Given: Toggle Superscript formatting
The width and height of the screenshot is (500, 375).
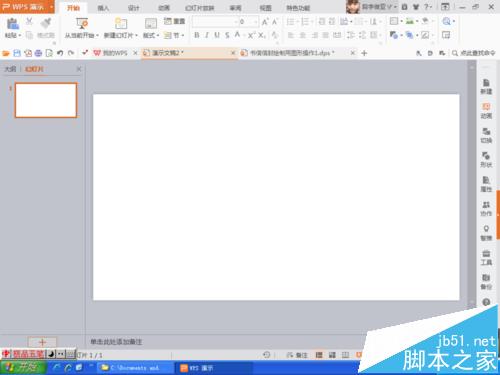Looking at the screenshot, I should coord(251,35).
